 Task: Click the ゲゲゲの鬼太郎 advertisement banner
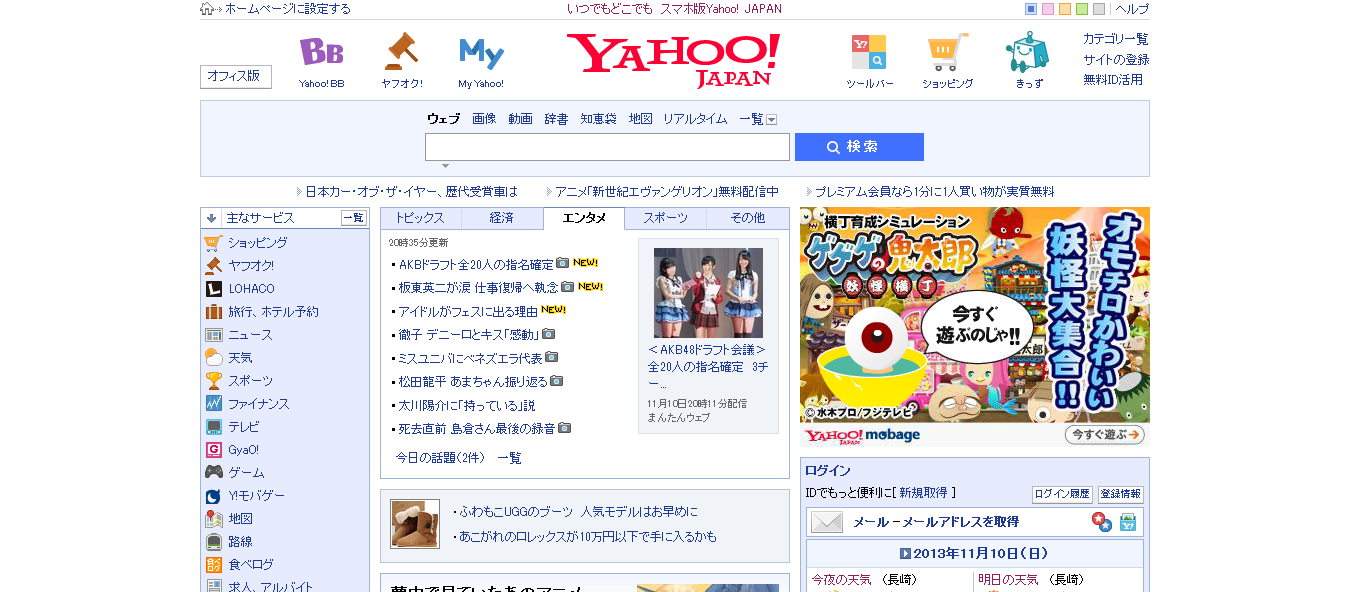pyautogui.click(x=975, y=327)
